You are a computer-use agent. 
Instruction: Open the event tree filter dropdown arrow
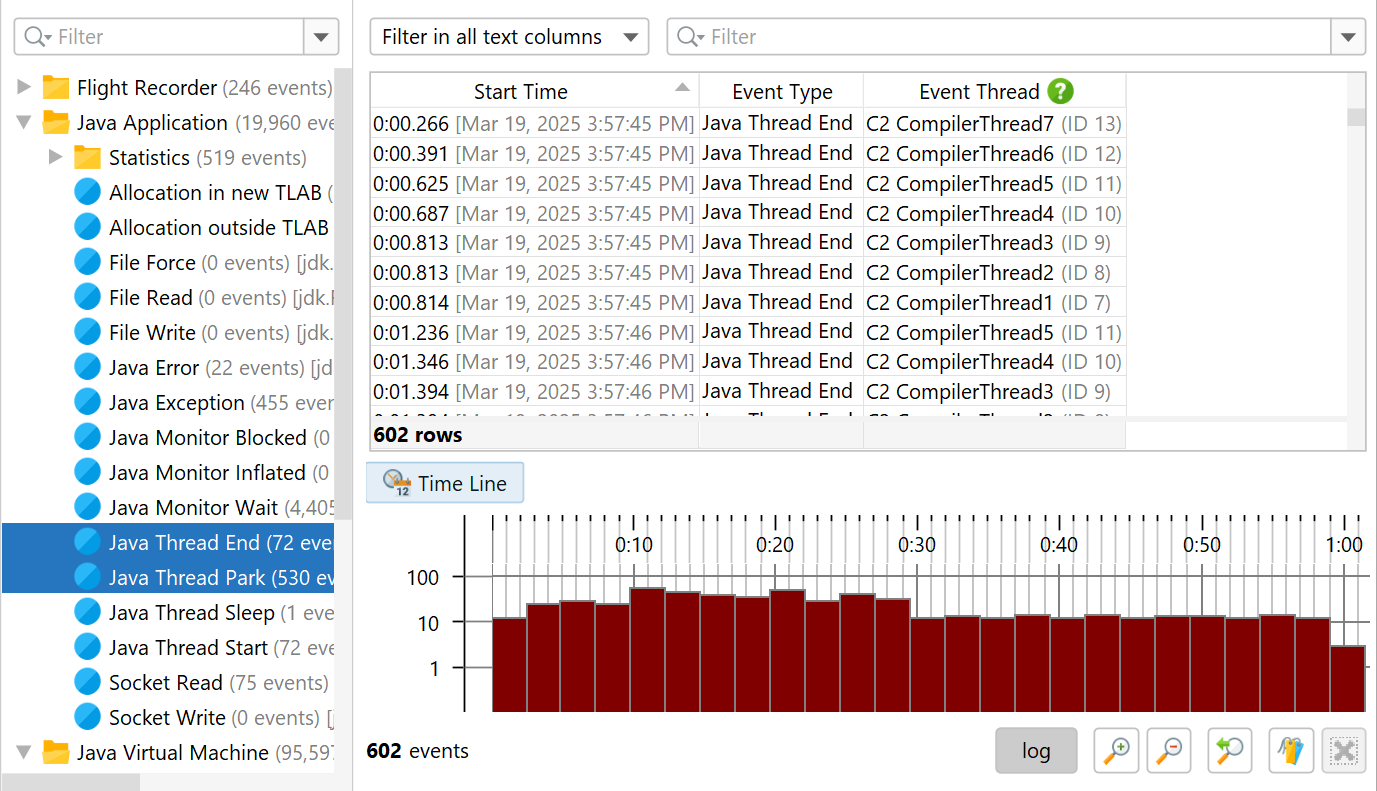321,37
